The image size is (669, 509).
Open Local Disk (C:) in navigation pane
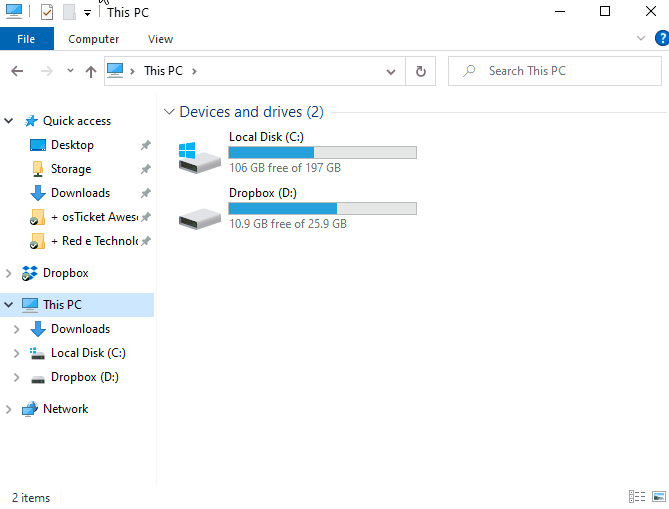88,353
